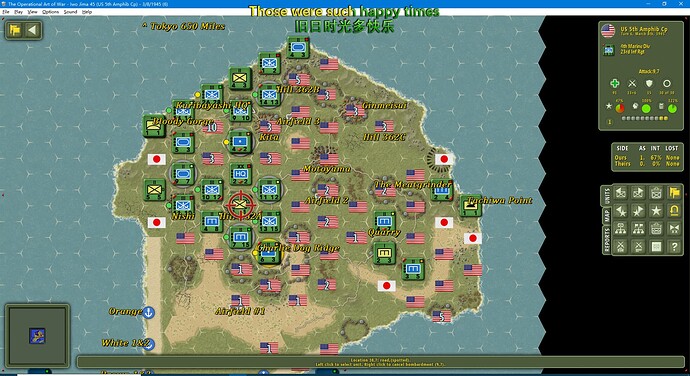Click the yellow flags button top-left
This screenshot has height=376, width=690.
coord(15,30)
